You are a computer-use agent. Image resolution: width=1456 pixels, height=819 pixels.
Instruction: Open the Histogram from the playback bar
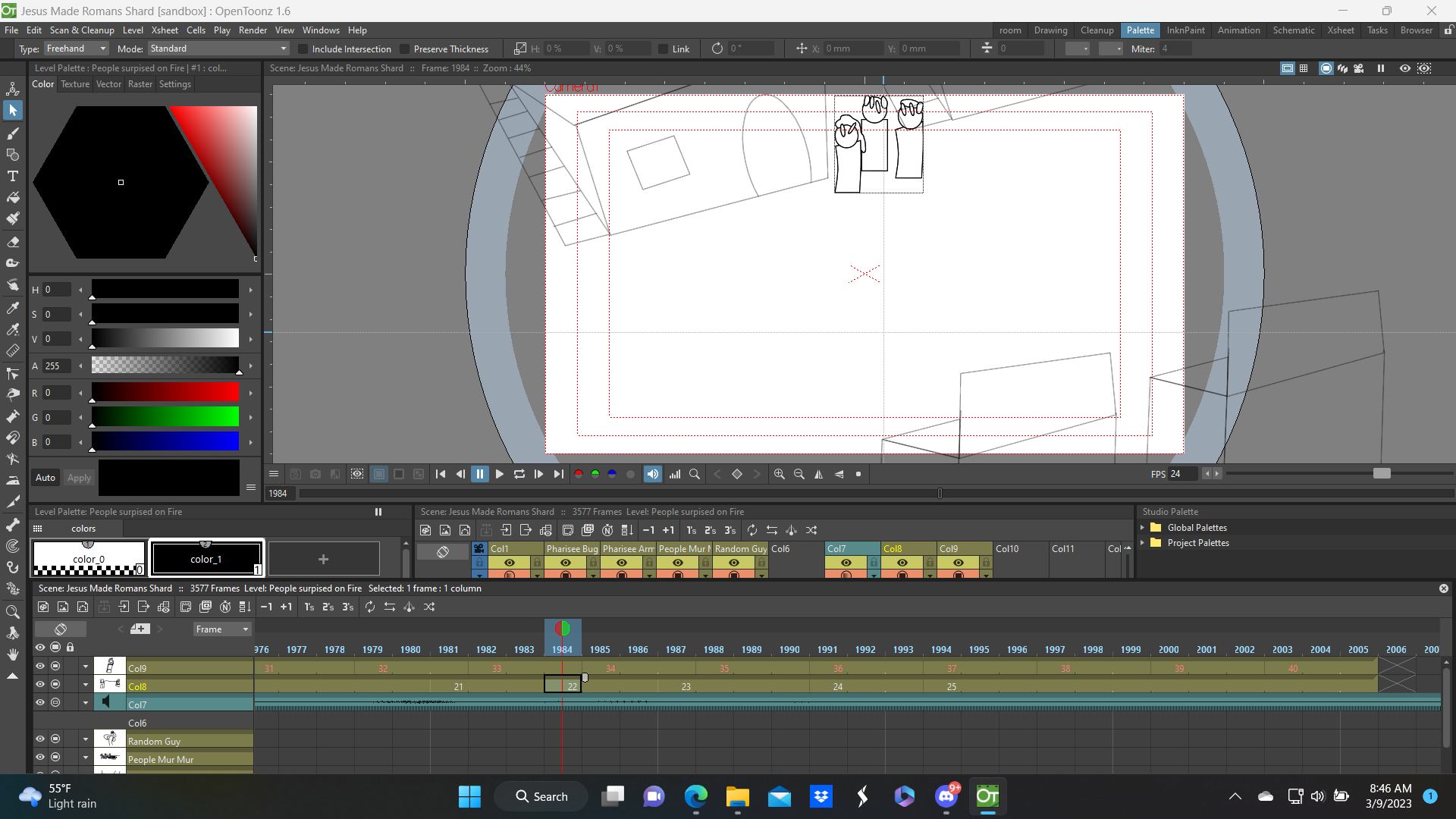coord(674,474)
